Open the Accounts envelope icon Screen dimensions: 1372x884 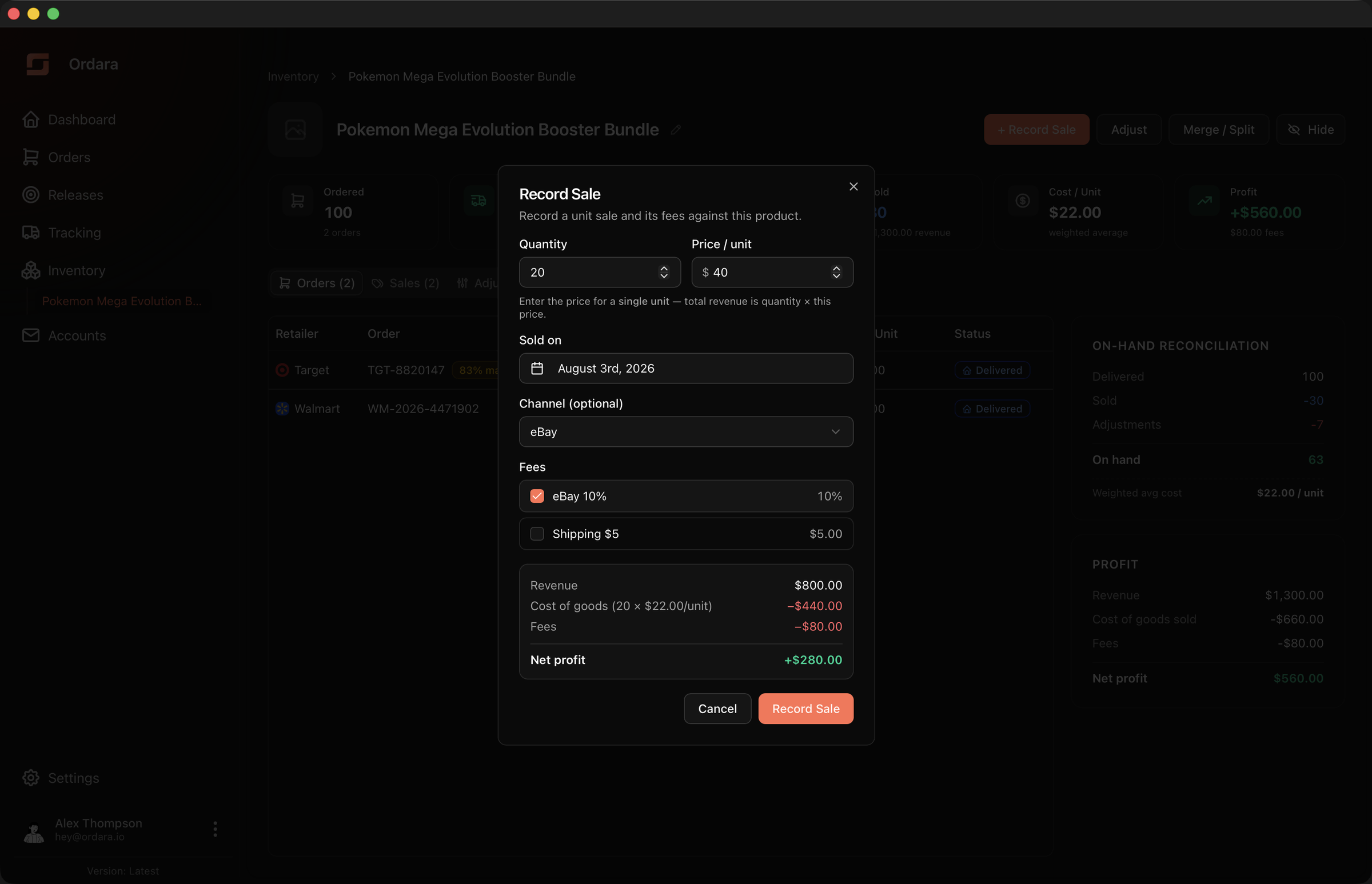click(31, 335)
